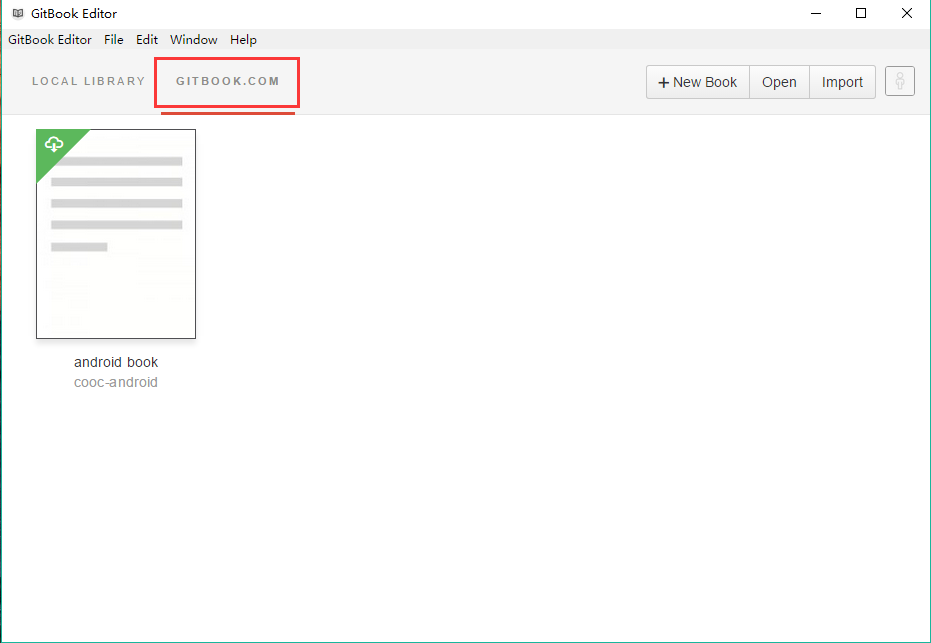Maximize the GitBook Editor window

pyautogui.click(x=861, y=13)
